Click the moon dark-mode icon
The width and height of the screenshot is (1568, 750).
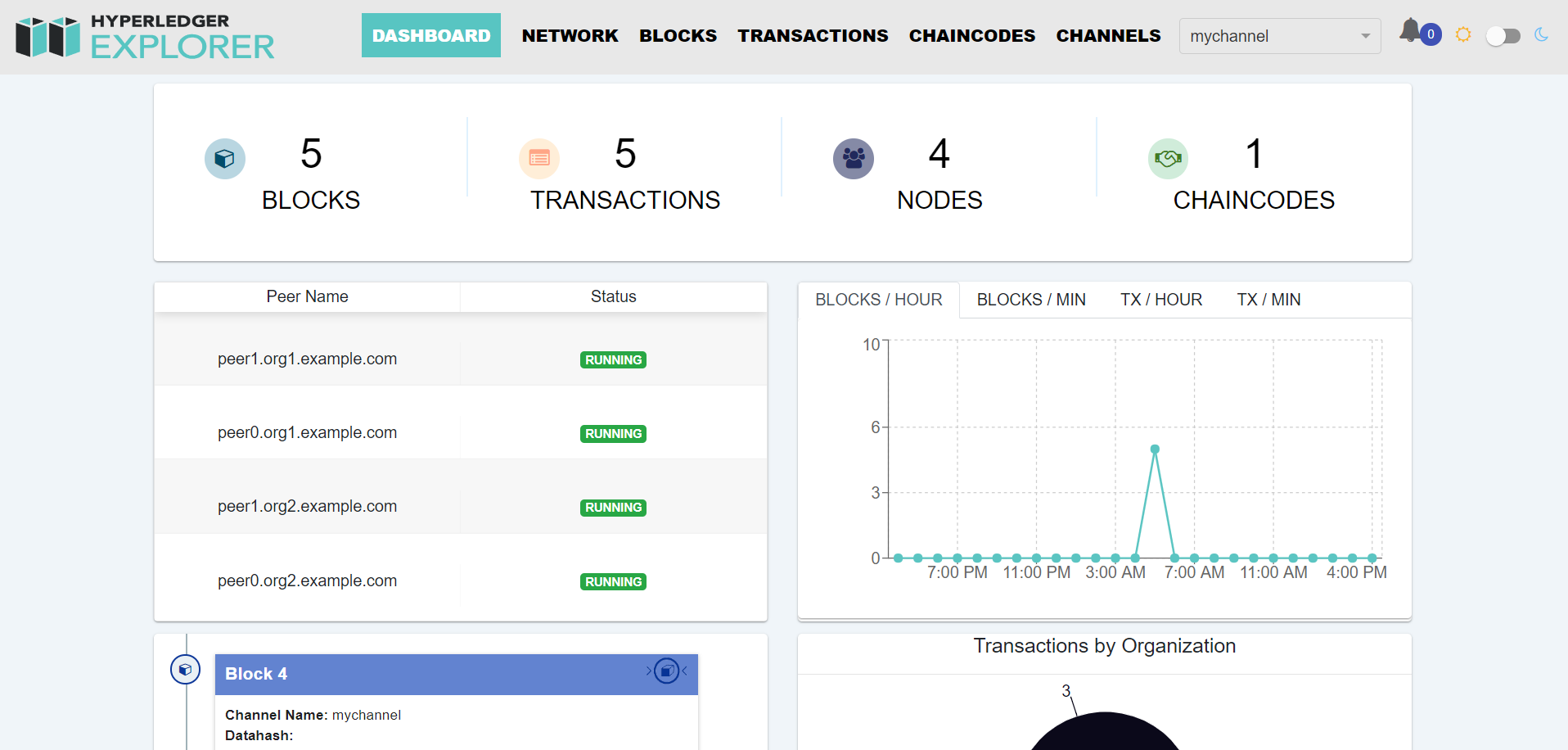click(x=1542, y=34)
